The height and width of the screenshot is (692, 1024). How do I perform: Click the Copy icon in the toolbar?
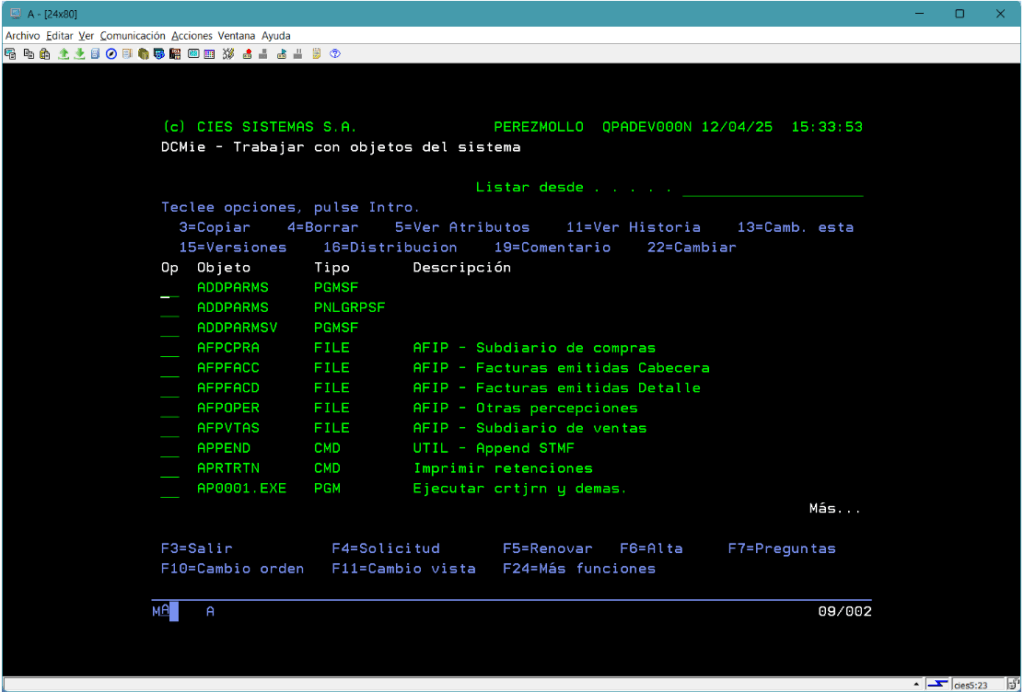coord(28,54)
